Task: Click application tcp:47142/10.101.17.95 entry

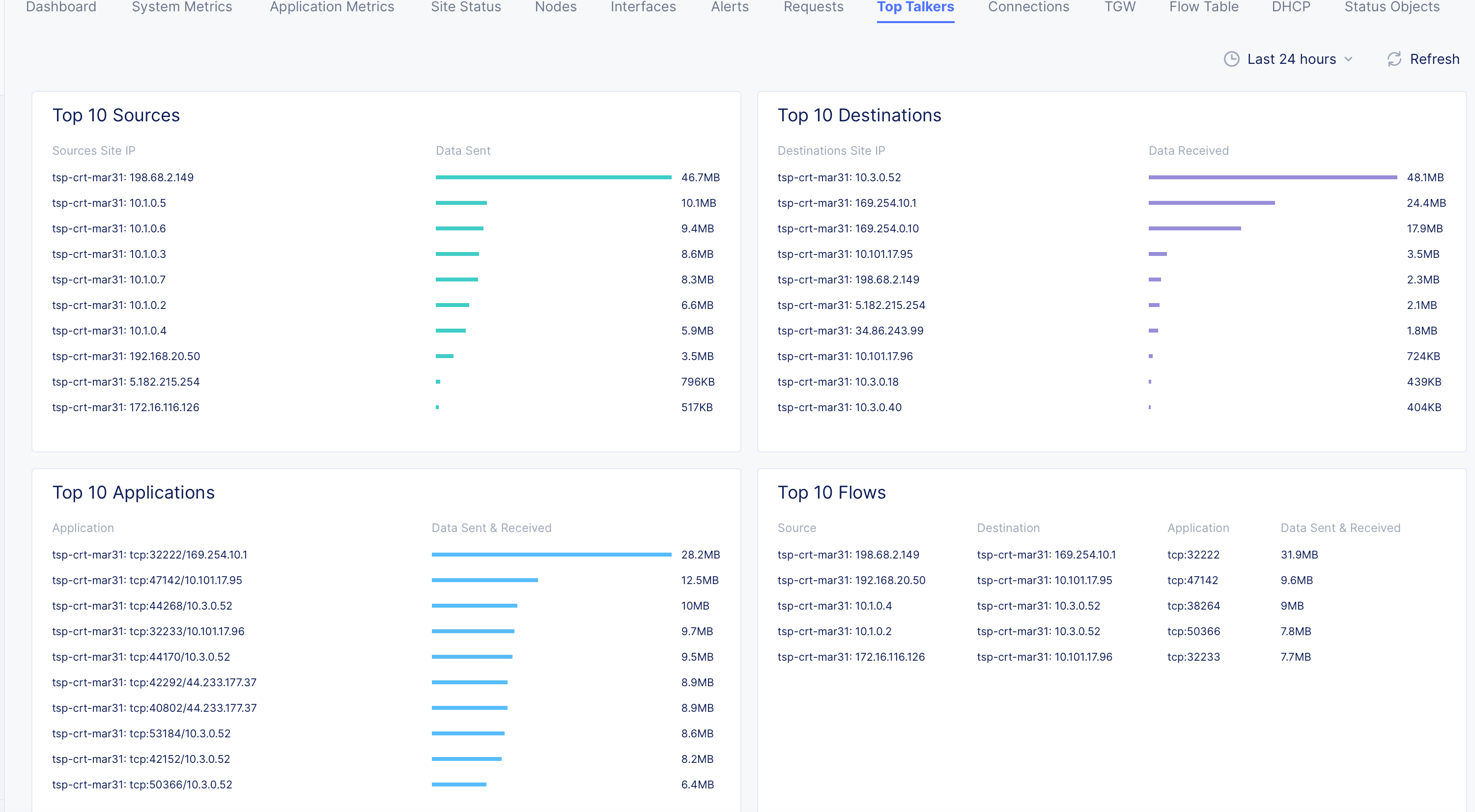Action: coord(147,580)
